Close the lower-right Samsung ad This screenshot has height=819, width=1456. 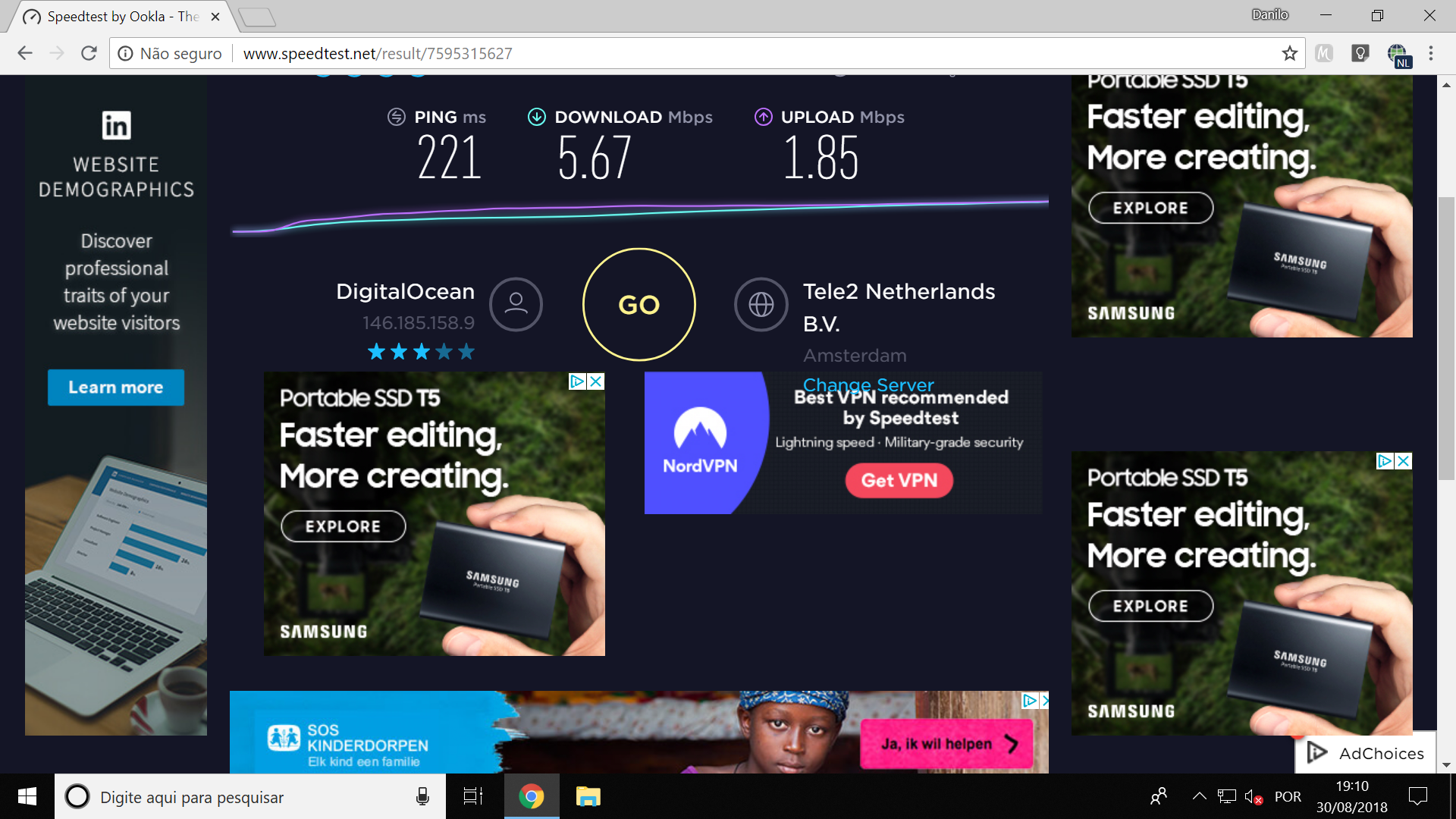coord(1404,461)
